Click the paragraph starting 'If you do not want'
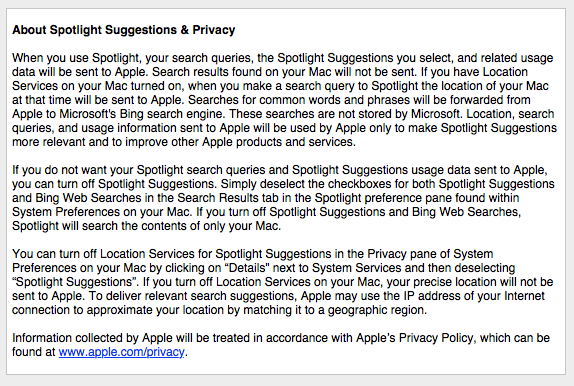Viewport: 574px width, 386px height. tap(283, 198)
